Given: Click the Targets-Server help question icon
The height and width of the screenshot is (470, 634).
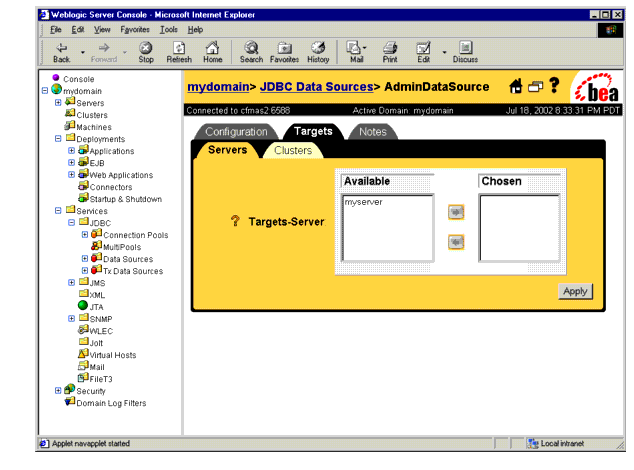Looking at the screenshot, I should (235, 221).
